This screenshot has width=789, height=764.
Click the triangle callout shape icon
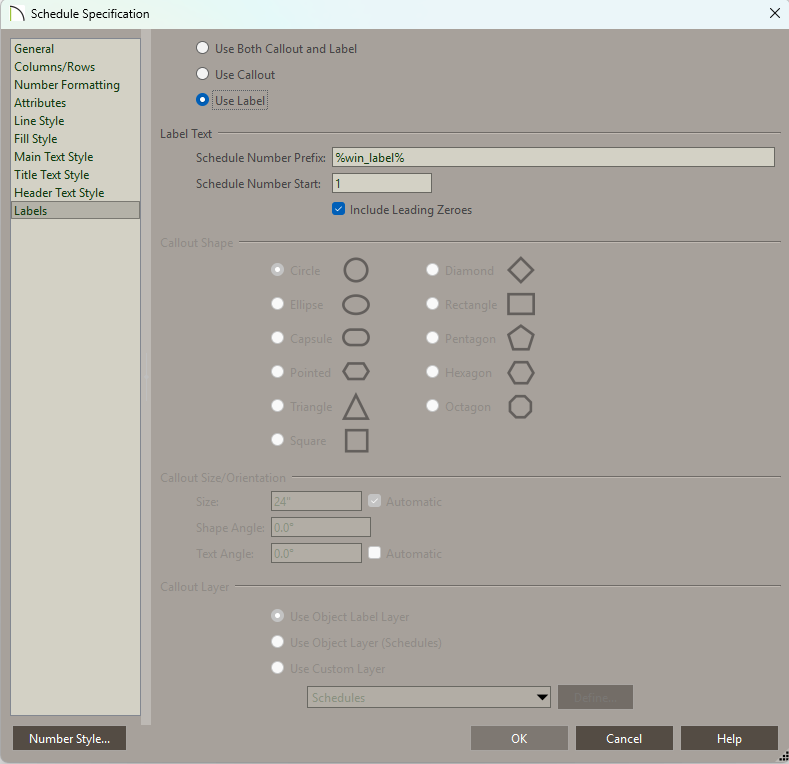[x=356, y=407]
